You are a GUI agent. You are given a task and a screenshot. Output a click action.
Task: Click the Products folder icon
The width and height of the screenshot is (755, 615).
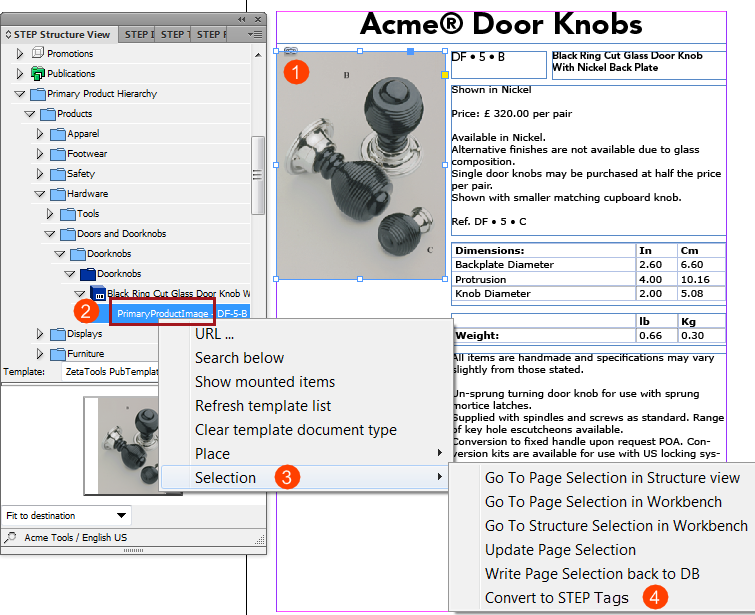pos(48,114)
